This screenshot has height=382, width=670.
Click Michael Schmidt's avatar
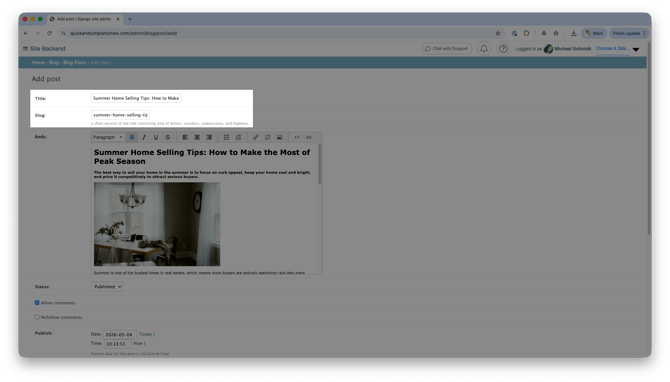coord(548,49)
